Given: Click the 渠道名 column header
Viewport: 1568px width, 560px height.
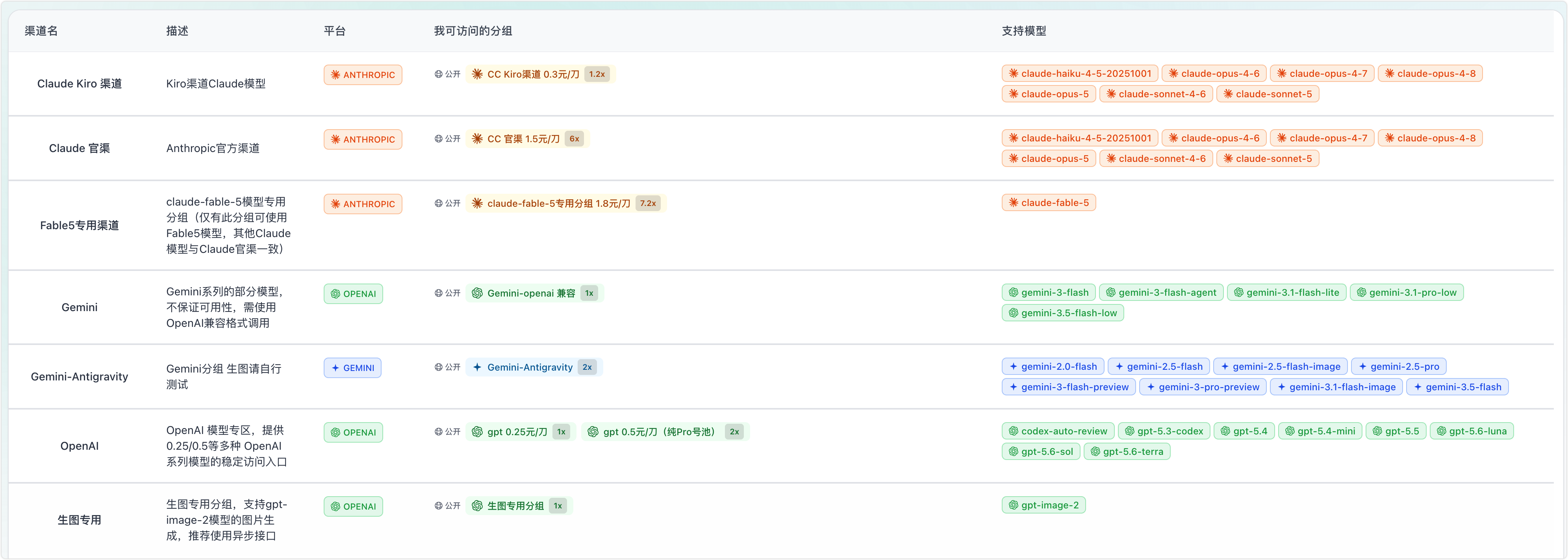Looking at the screenshot, I should (41, 31).
